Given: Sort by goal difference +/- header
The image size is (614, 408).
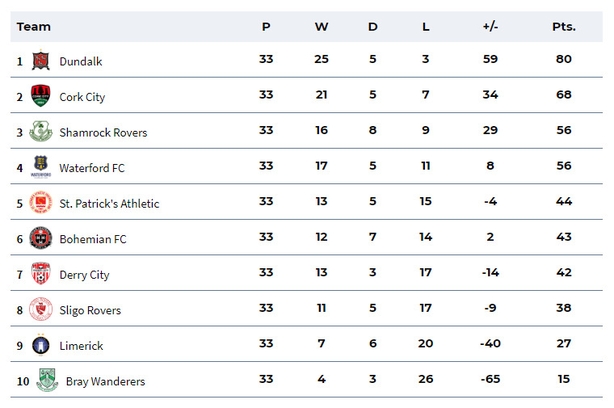Looking at the screenshot, I should tap(490, 27).
